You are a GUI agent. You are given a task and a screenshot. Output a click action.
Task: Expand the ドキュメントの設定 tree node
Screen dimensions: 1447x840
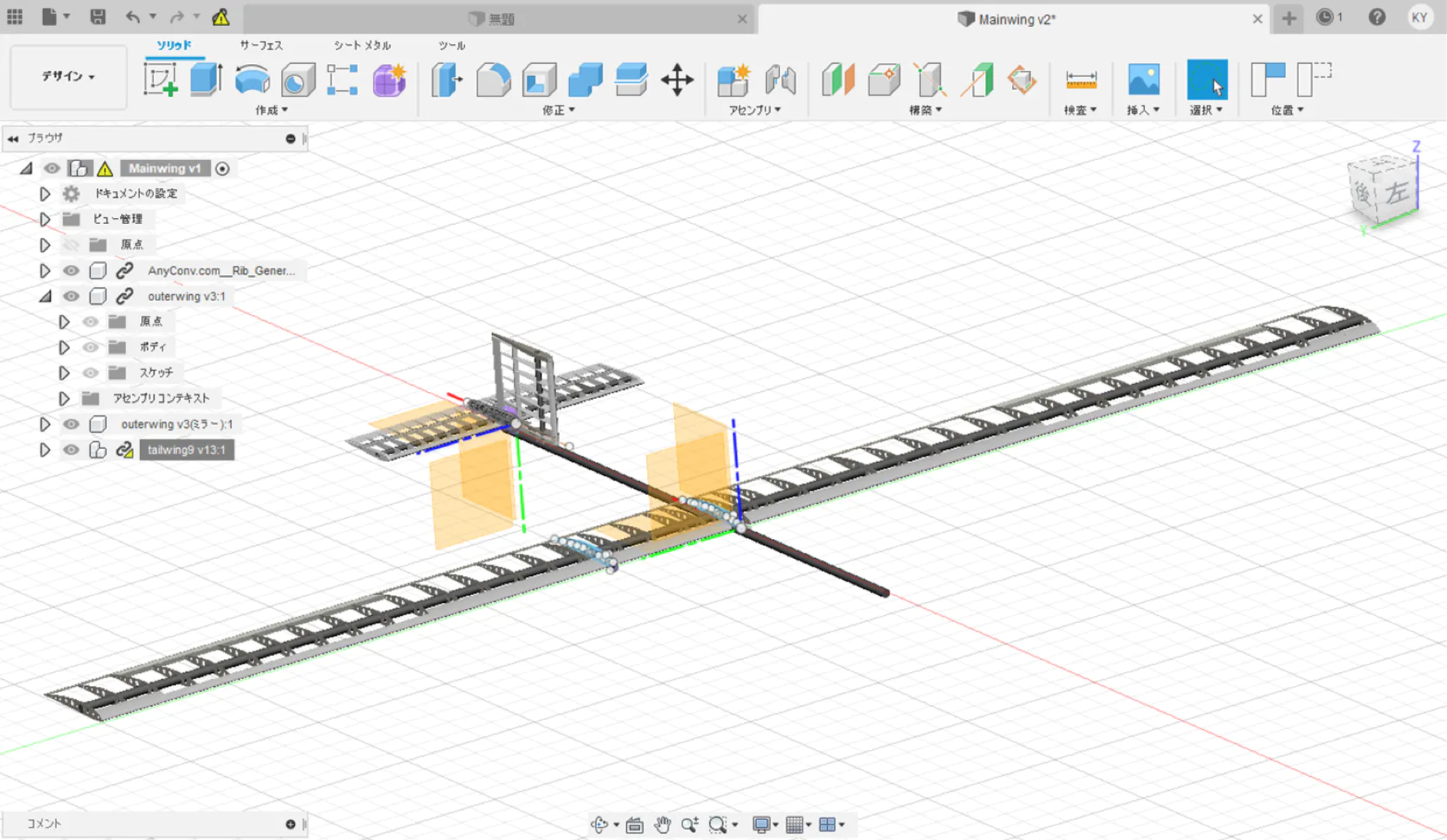(45, 194)
